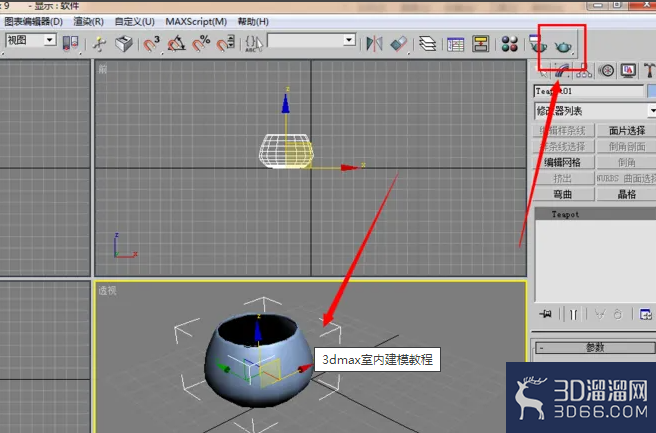656x433 pixels.
Task: Click the 编辑网格 modifier button
Action: [x=563, y=162]
